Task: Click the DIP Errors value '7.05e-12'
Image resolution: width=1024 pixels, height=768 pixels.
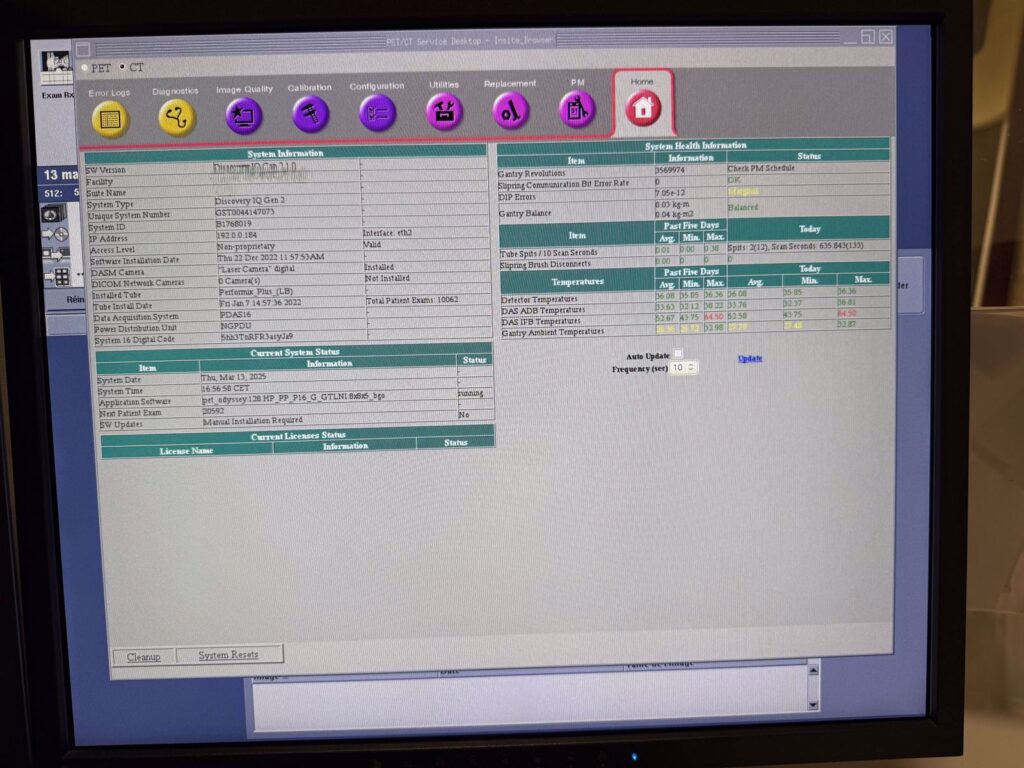Action: [x=670, y=193]
